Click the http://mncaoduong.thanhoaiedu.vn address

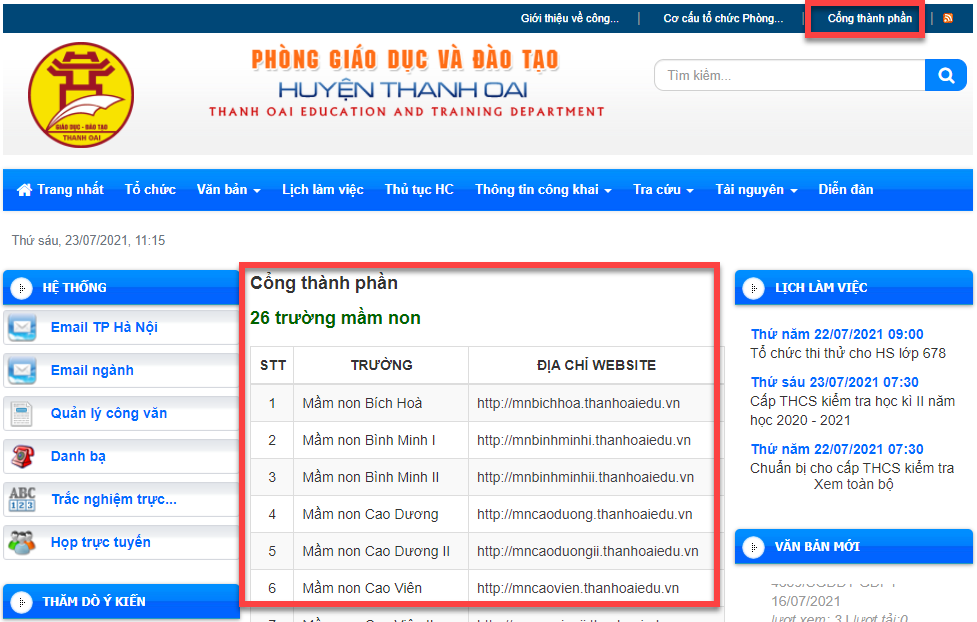point(584,514)
